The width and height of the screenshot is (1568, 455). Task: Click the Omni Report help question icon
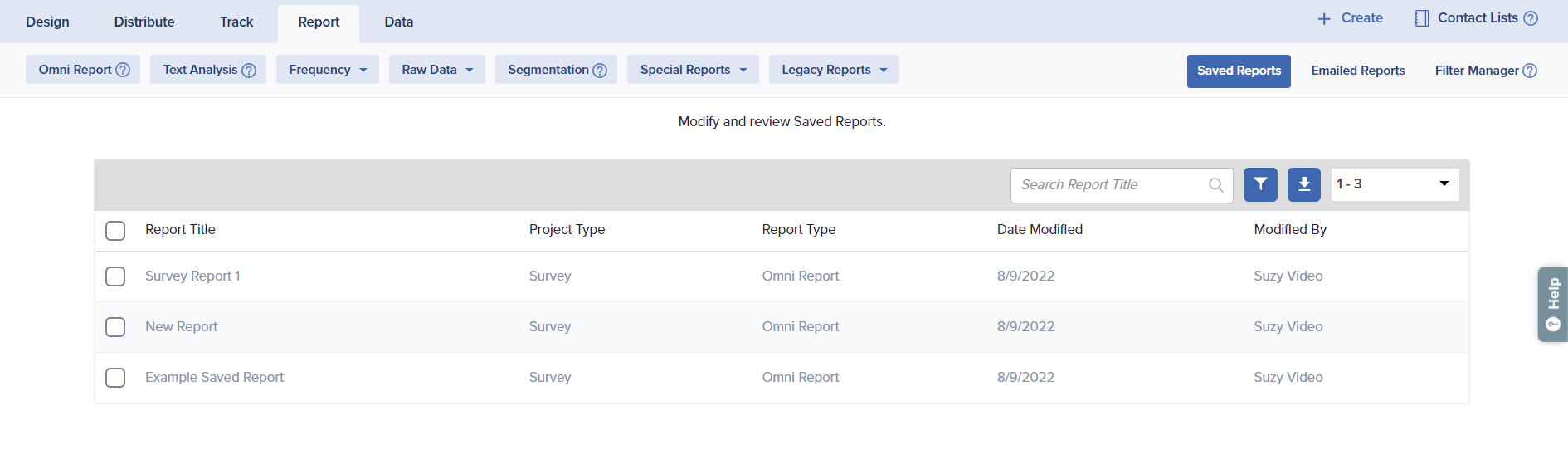(x=123, y=70)
